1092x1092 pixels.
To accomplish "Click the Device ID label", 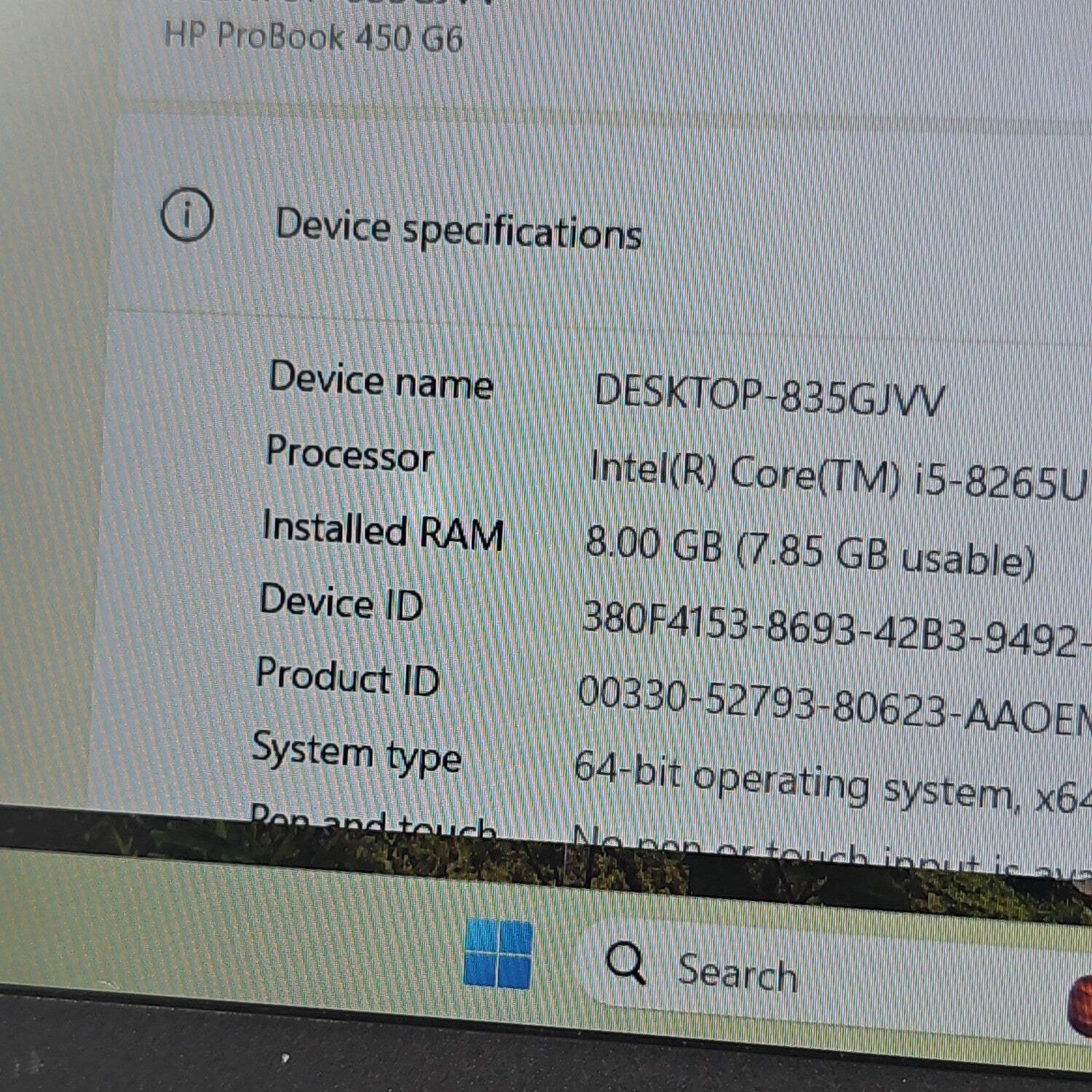I will [341, 602].
